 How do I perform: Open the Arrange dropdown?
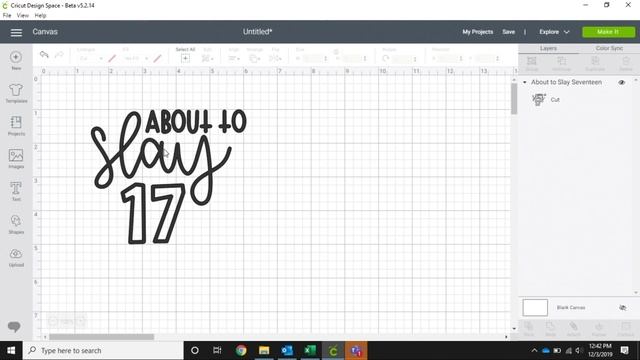255,59
